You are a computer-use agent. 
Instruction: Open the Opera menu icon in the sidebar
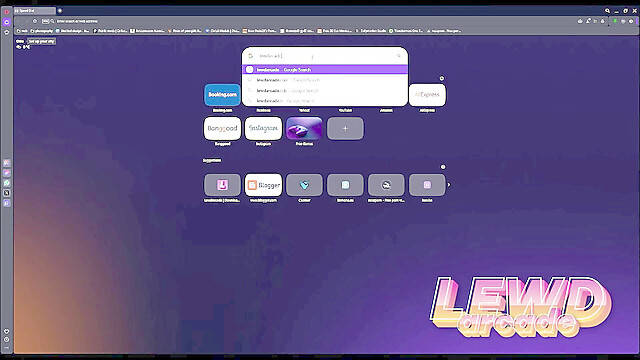7,12
